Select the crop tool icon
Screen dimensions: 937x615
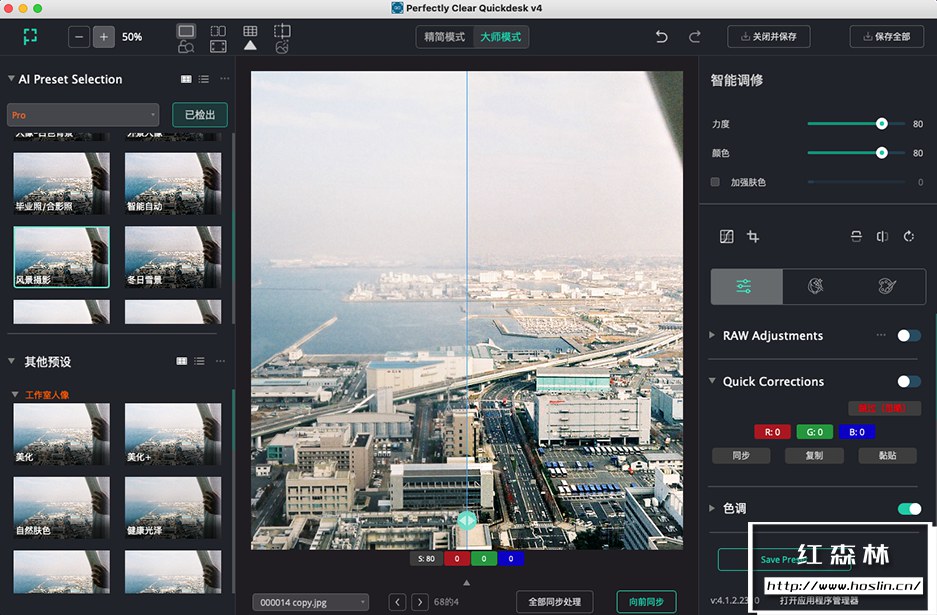pos(753,237)
